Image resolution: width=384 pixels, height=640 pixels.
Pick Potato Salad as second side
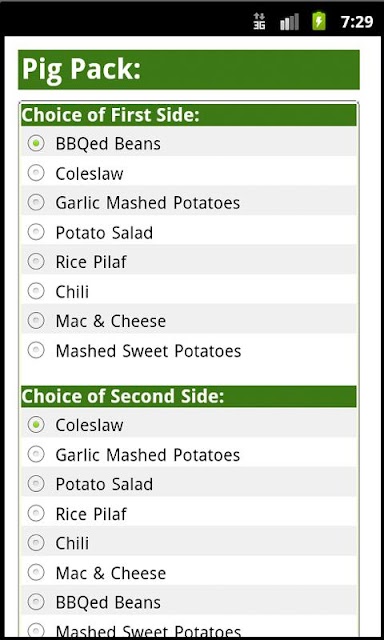[189, 484]
